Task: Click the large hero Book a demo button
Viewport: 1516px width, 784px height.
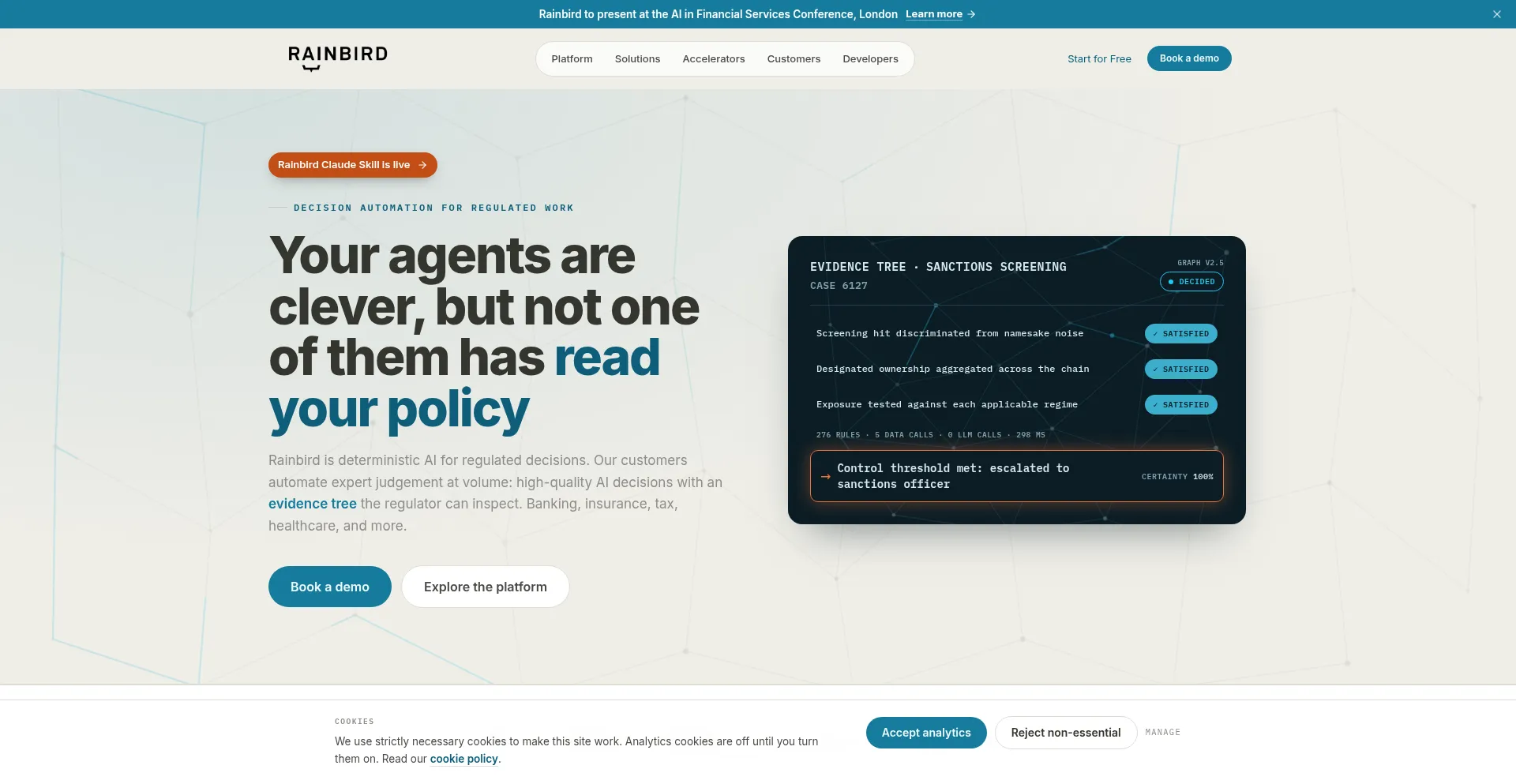Action: [330, 587]
